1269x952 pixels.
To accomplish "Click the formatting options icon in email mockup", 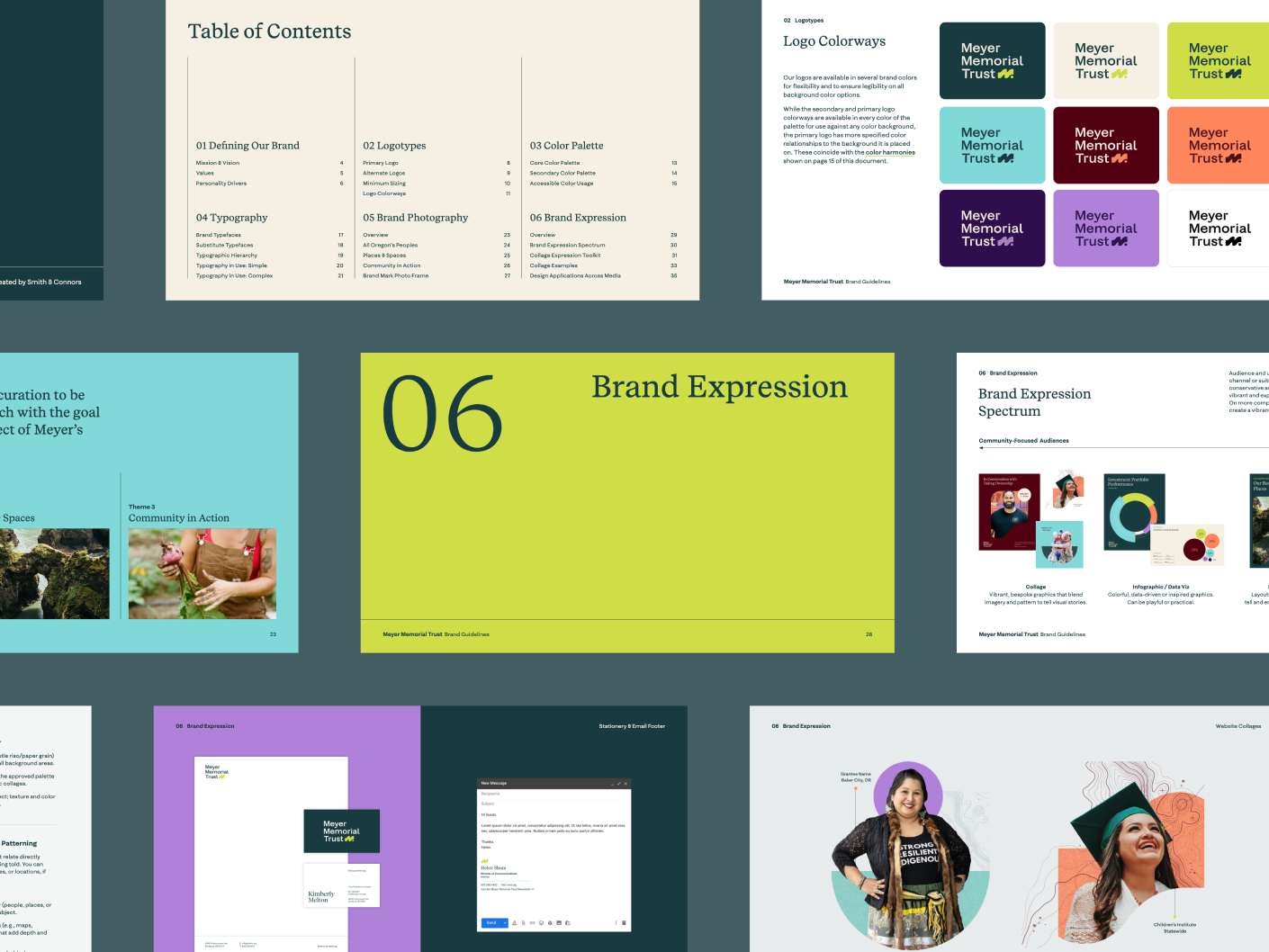I will pyautogui.click(x=515, y=922).
